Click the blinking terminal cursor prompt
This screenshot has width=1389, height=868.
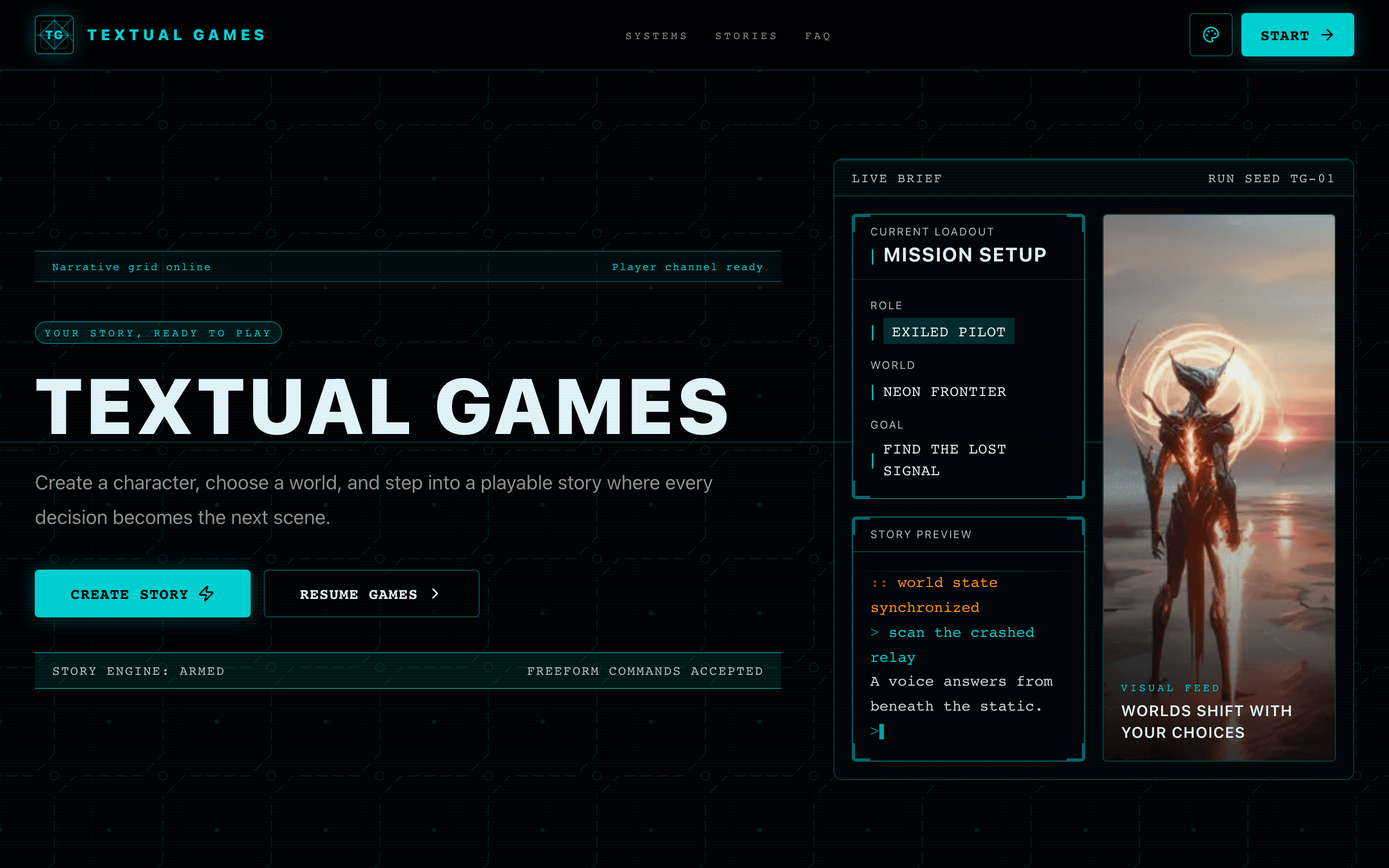[877, 731]
